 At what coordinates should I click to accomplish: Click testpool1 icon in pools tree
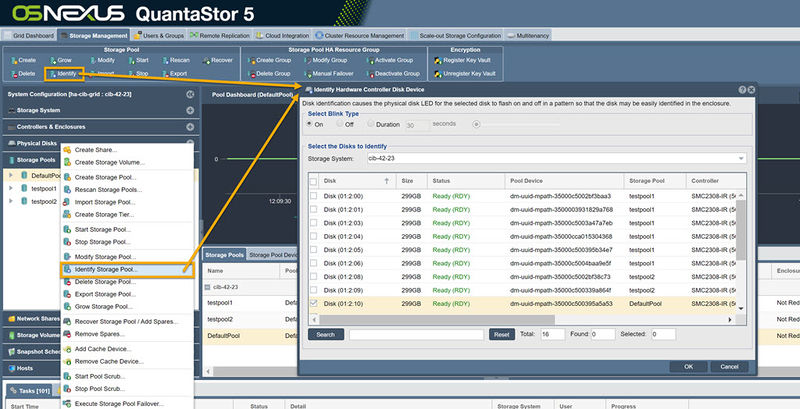pyautogui.click(x=24, y=188)
